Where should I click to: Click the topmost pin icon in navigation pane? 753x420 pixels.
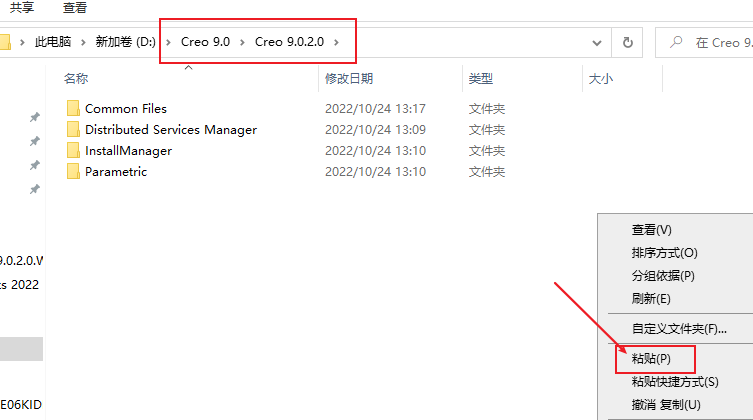pos(35,117)
